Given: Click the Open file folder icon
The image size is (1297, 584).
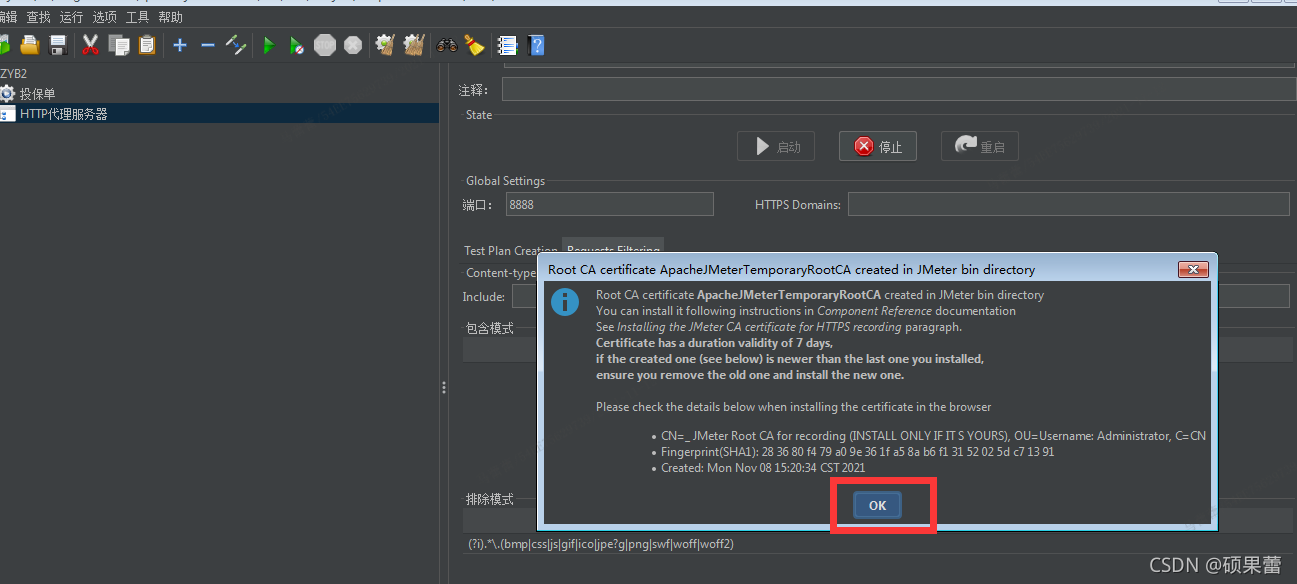Looking at the screenshot, I should [30, 45].
